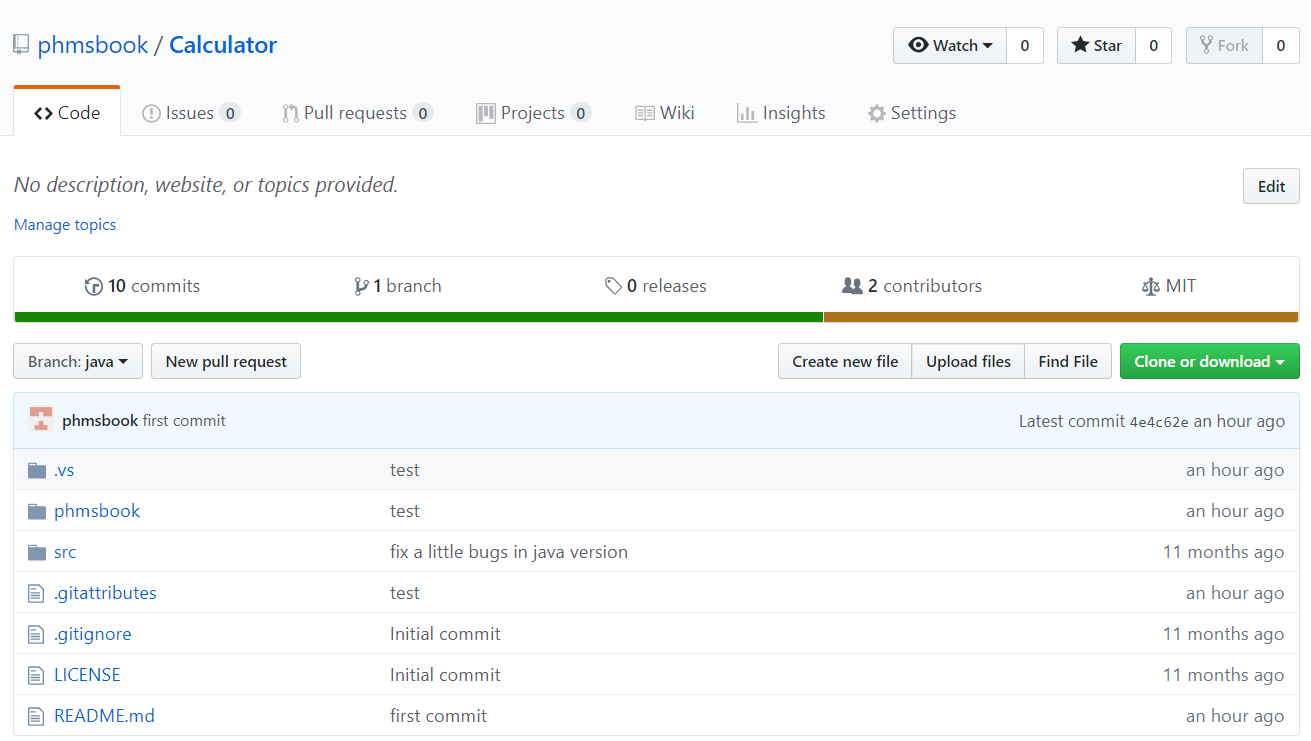Open 'test' commit message for phmsbook folder
The image size is (1311, 741).
(x=405, y=511)
